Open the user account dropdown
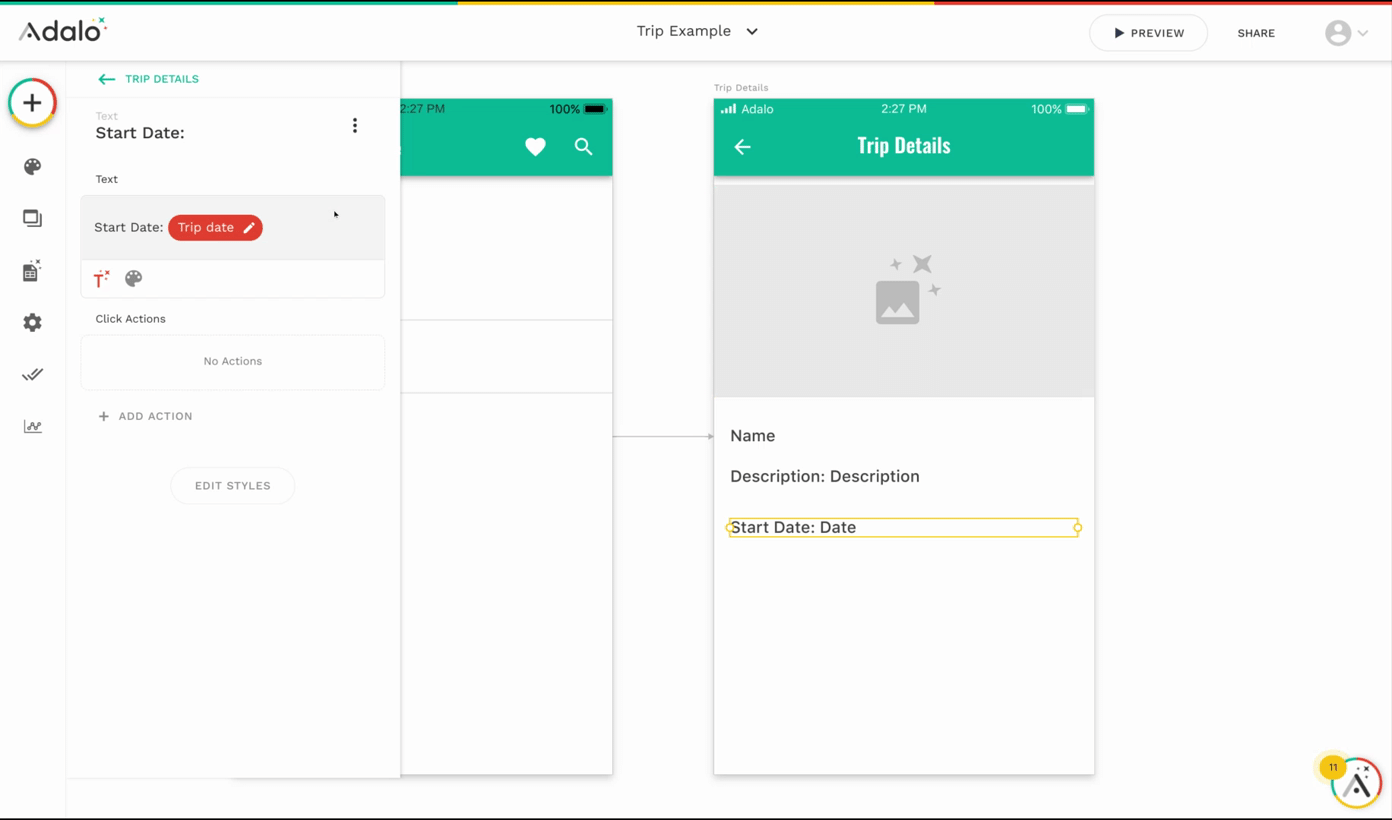1392x820 pixels. click(1346, 33)
